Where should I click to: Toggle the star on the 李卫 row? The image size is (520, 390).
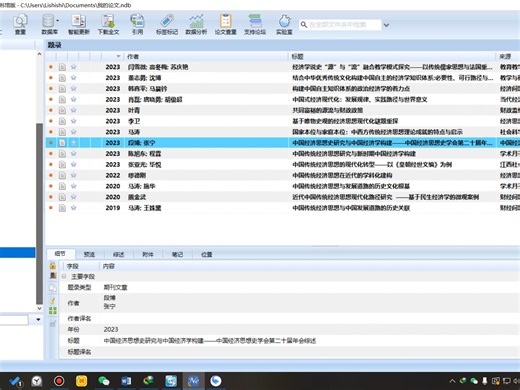coord(74,121)
